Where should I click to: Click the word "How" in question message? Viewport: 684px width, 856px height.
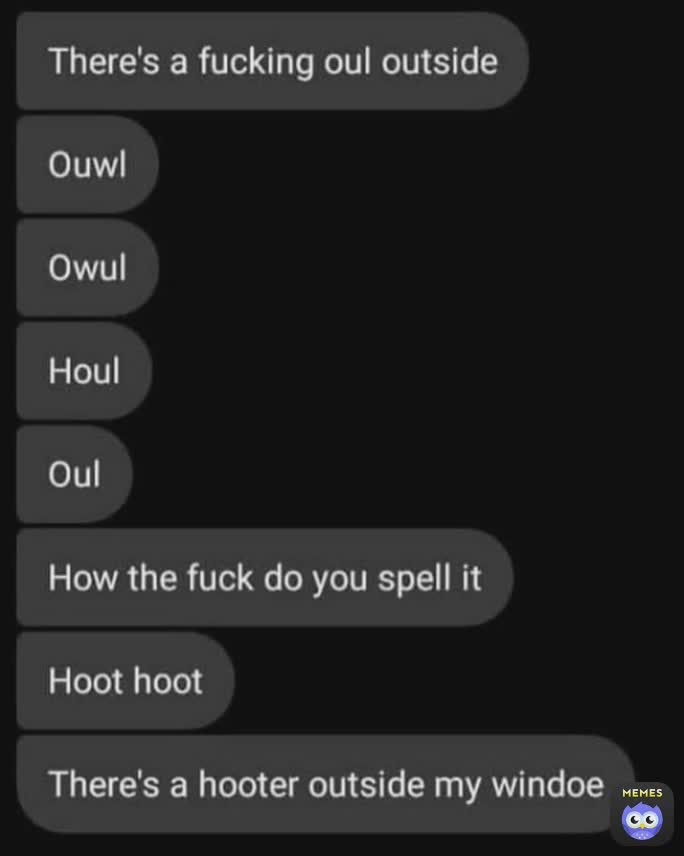(x=83, y=578)
